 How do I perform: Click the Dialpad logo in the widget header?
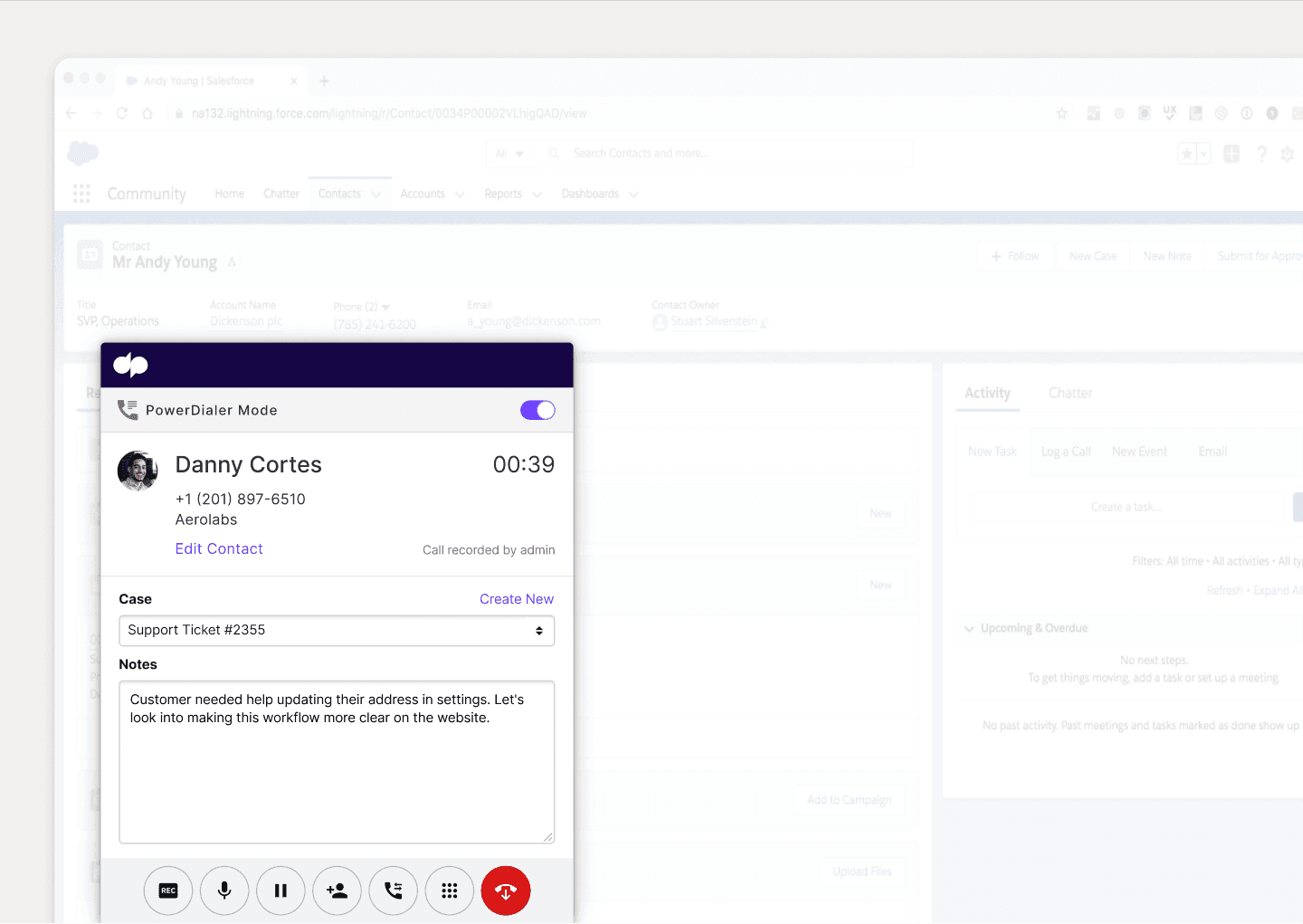pos(130,364)
